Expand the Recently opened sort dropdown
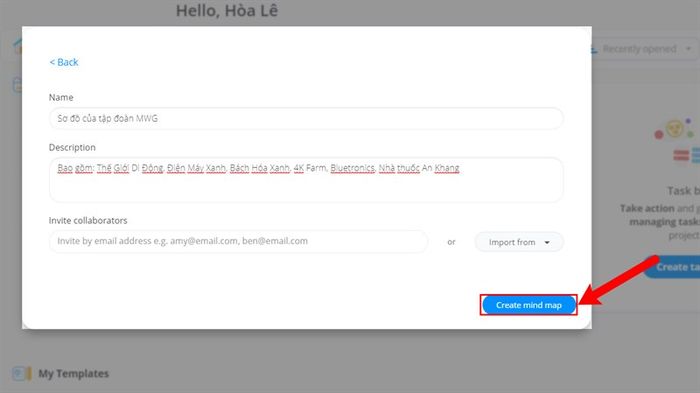The height and width of the screenshot is (393, 700). [x=641, y=49]
